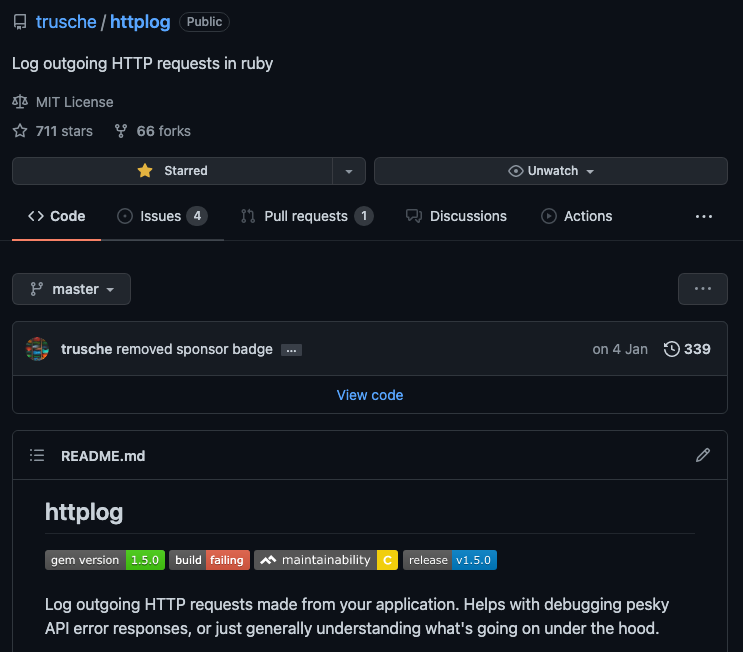Viewport: 743px width, 652px height.
Task: Click the pencil edit icon for README.md
Action: [x=703, y=455]
